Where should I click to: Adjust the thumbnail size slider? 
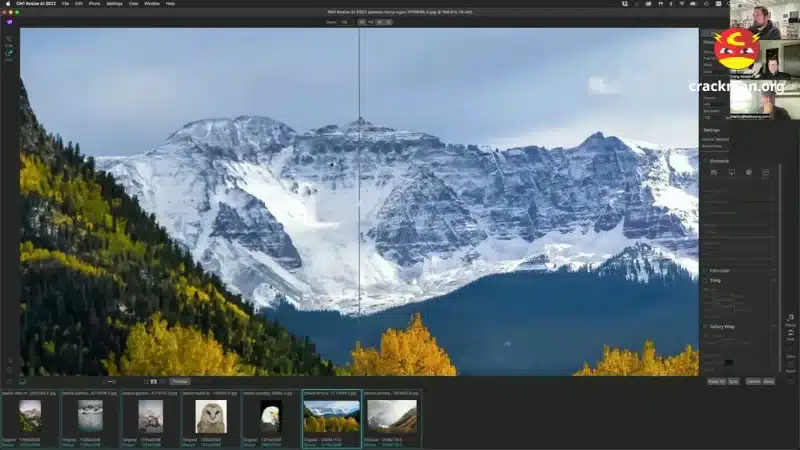point(111,382)
